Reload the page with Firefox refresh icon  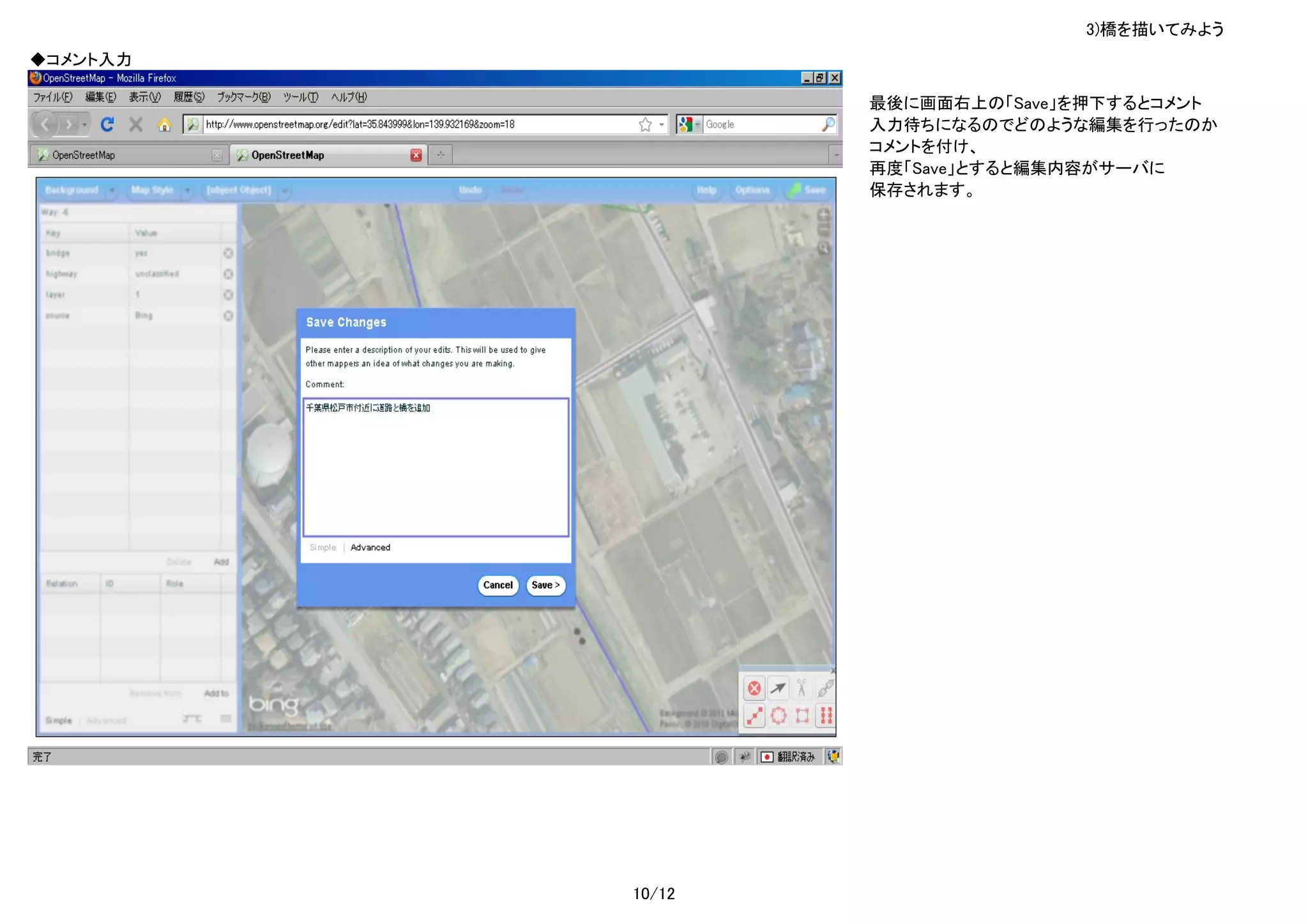(x=107, y=125)
